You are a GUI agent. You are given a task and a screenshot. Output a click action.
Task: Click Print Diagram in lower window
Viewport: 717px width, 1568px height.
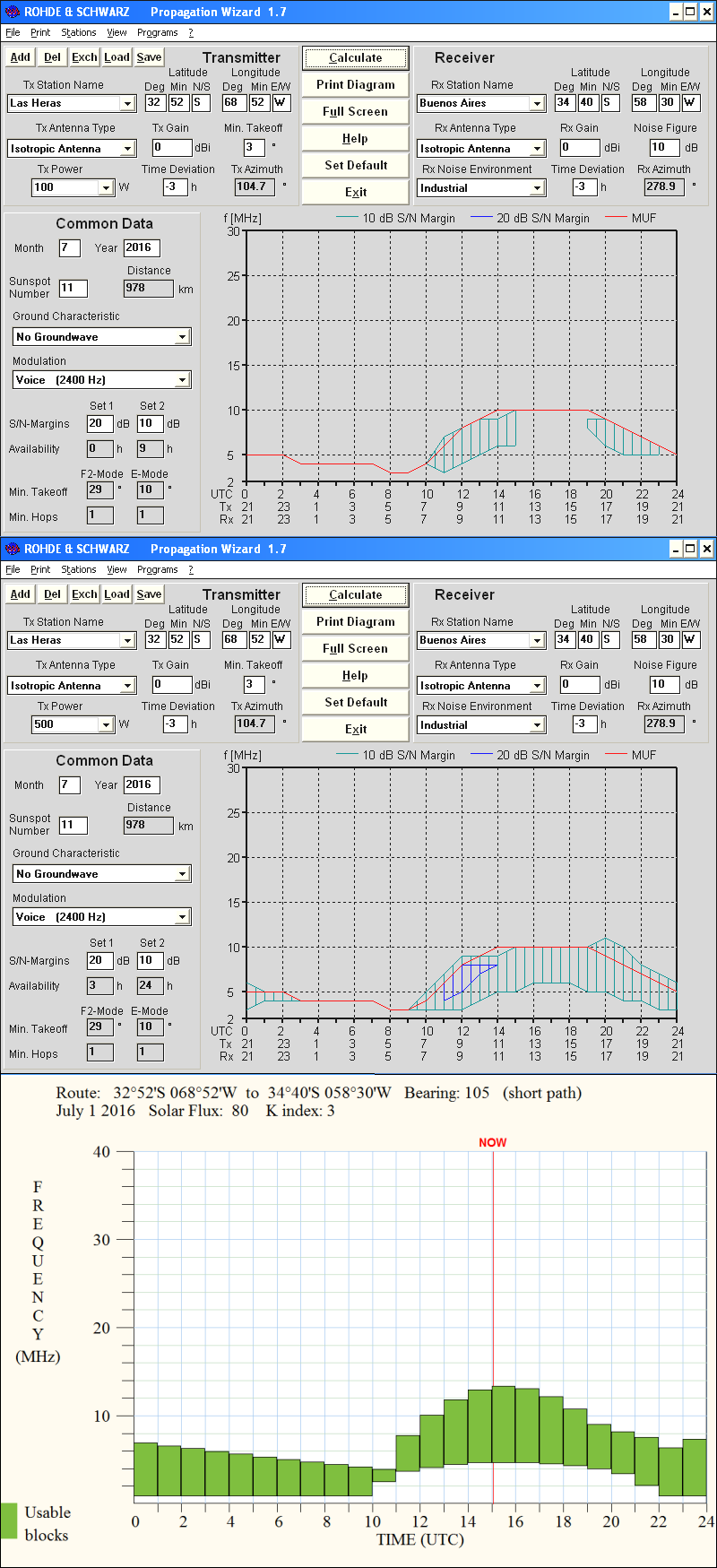coord(355,621)
